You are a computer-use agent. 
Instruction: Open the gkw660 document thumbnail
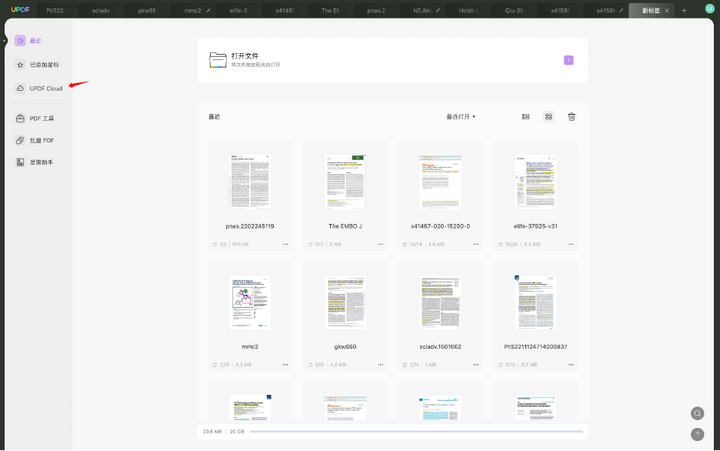pos(345,302)
